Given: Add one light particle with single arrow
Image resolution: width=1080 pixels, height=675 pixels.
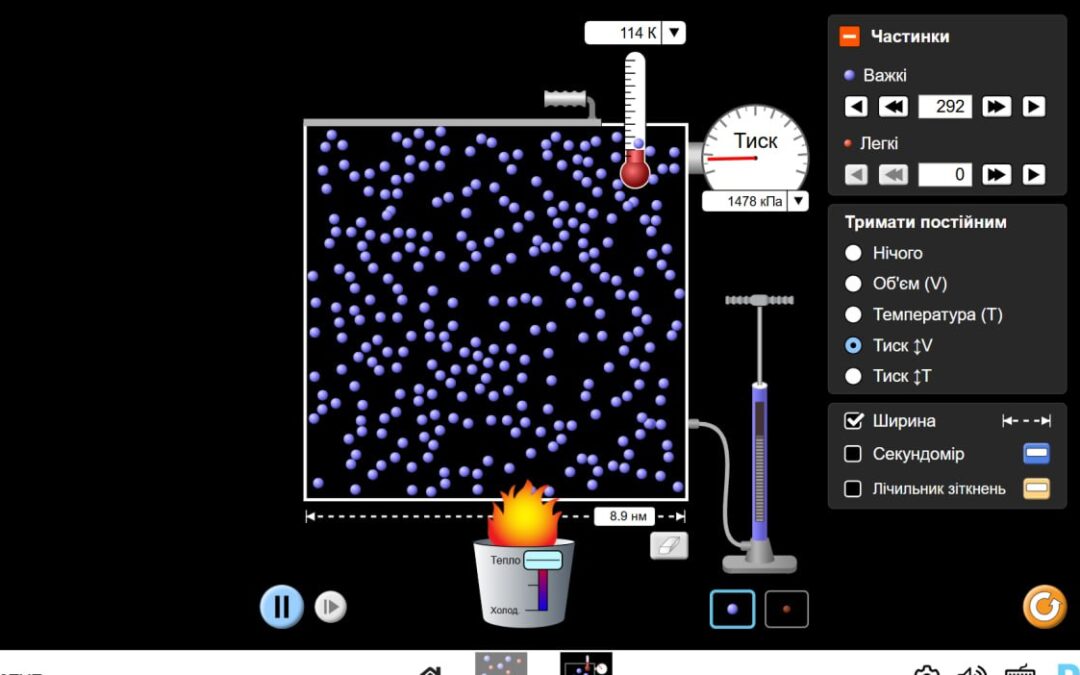Looking at the screenshot, I should [x=1034, y=175].
